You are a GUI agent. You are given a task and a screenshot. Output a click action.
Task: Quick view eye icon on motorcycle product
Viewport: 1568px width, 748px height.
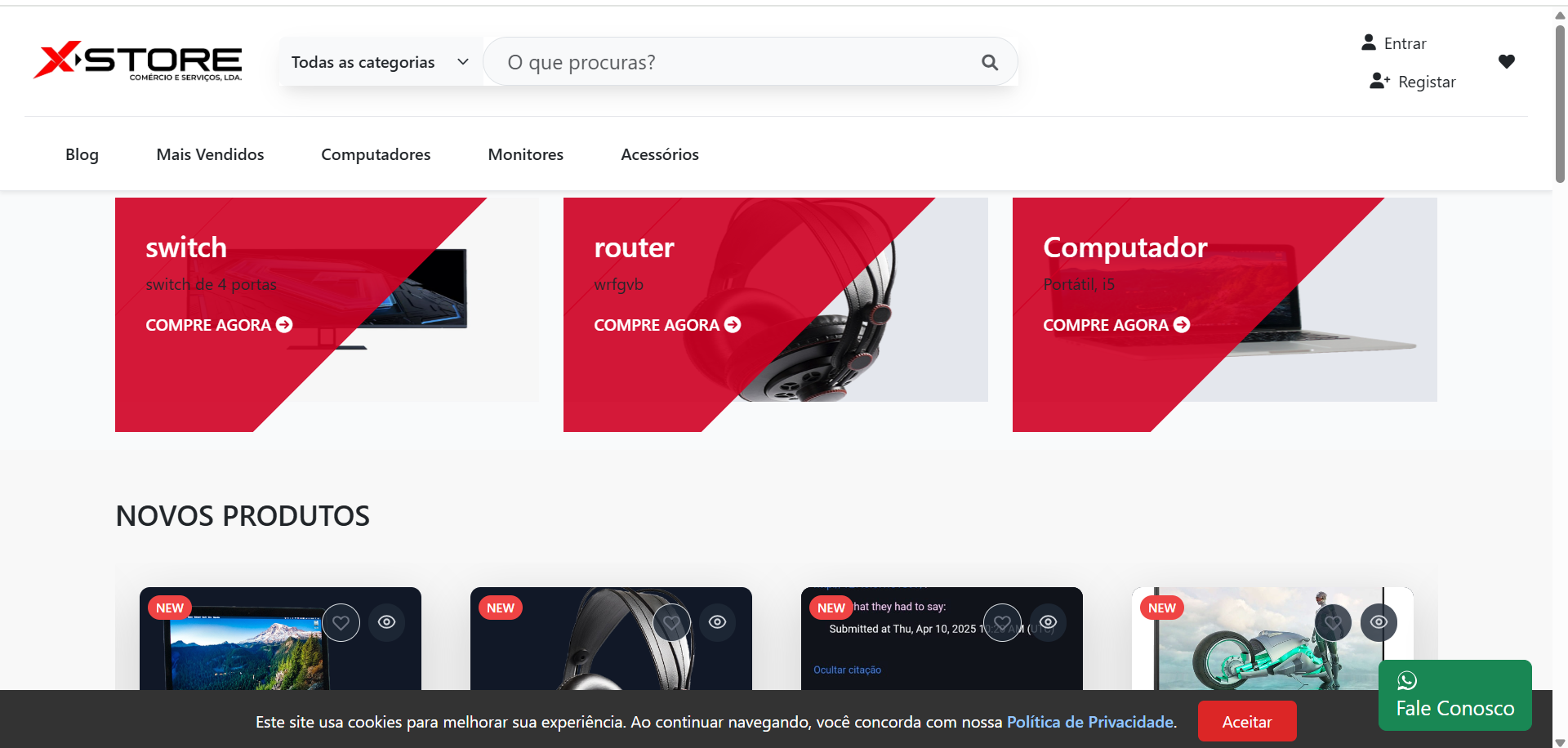pyautogui.click(x=1379, y=622)
